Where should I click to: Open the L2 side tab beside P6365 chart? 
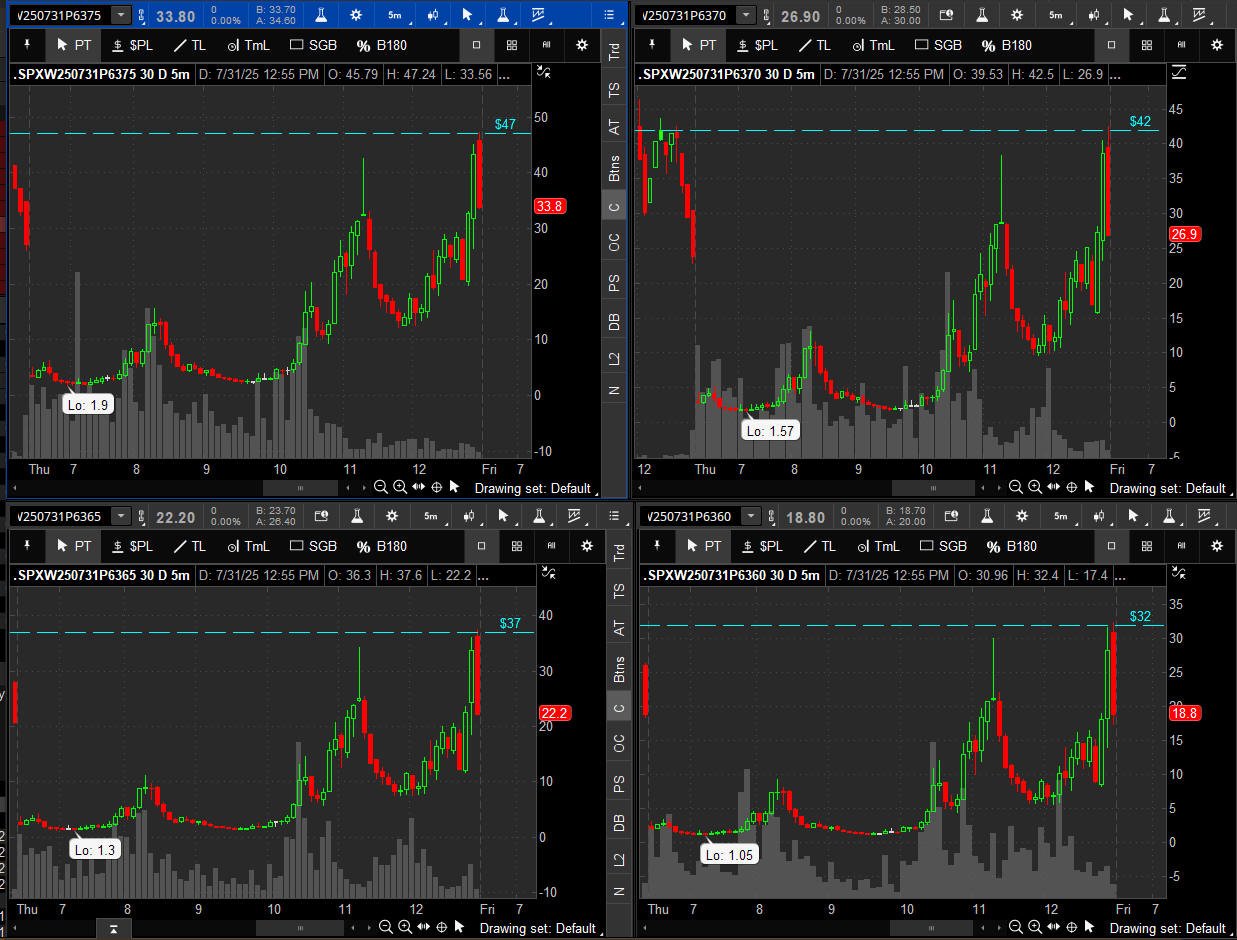(x=619, y=859)
